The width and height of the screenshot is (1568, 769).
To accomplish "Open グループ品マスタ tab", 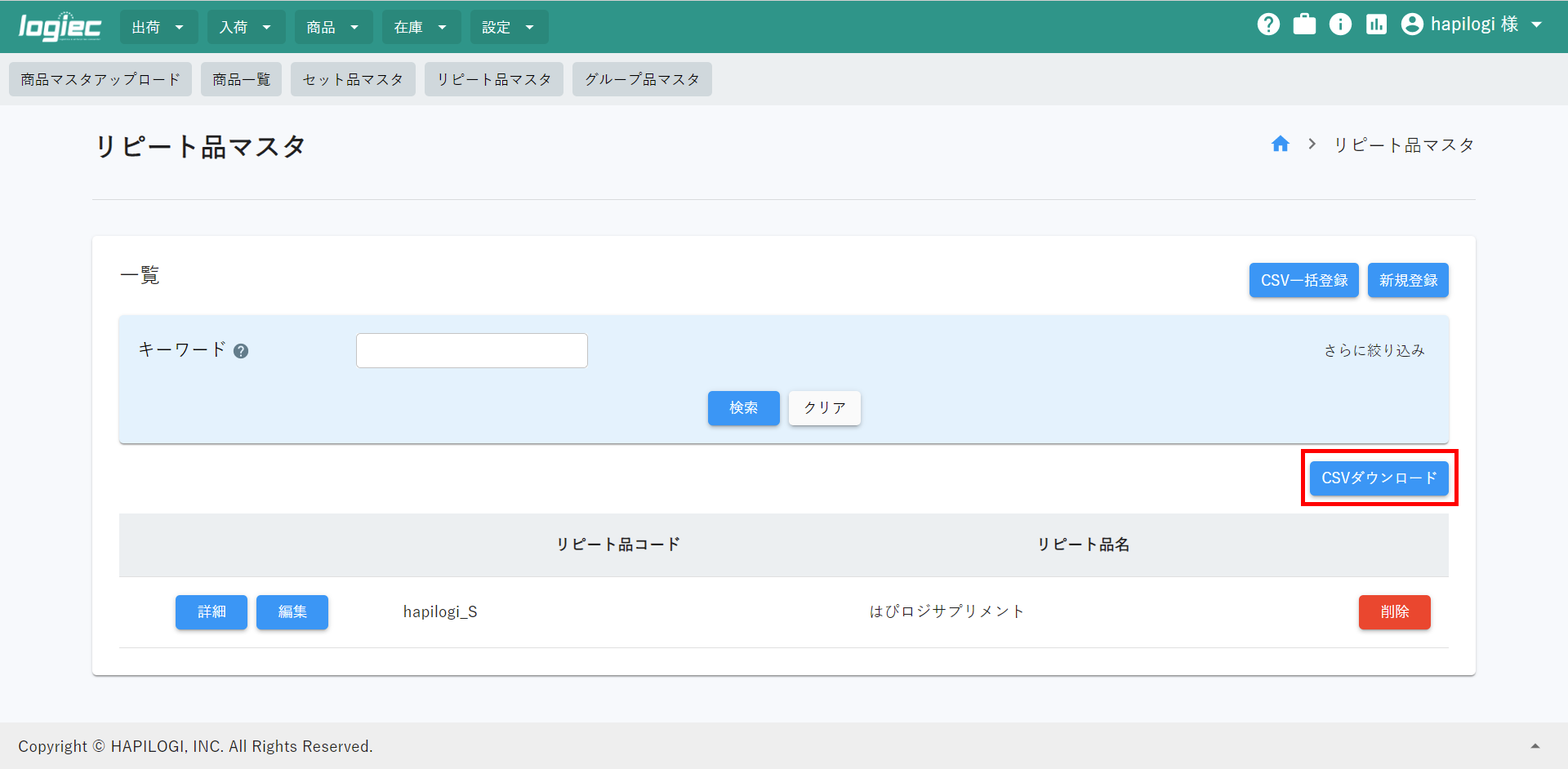I will (x=642, y=79).
